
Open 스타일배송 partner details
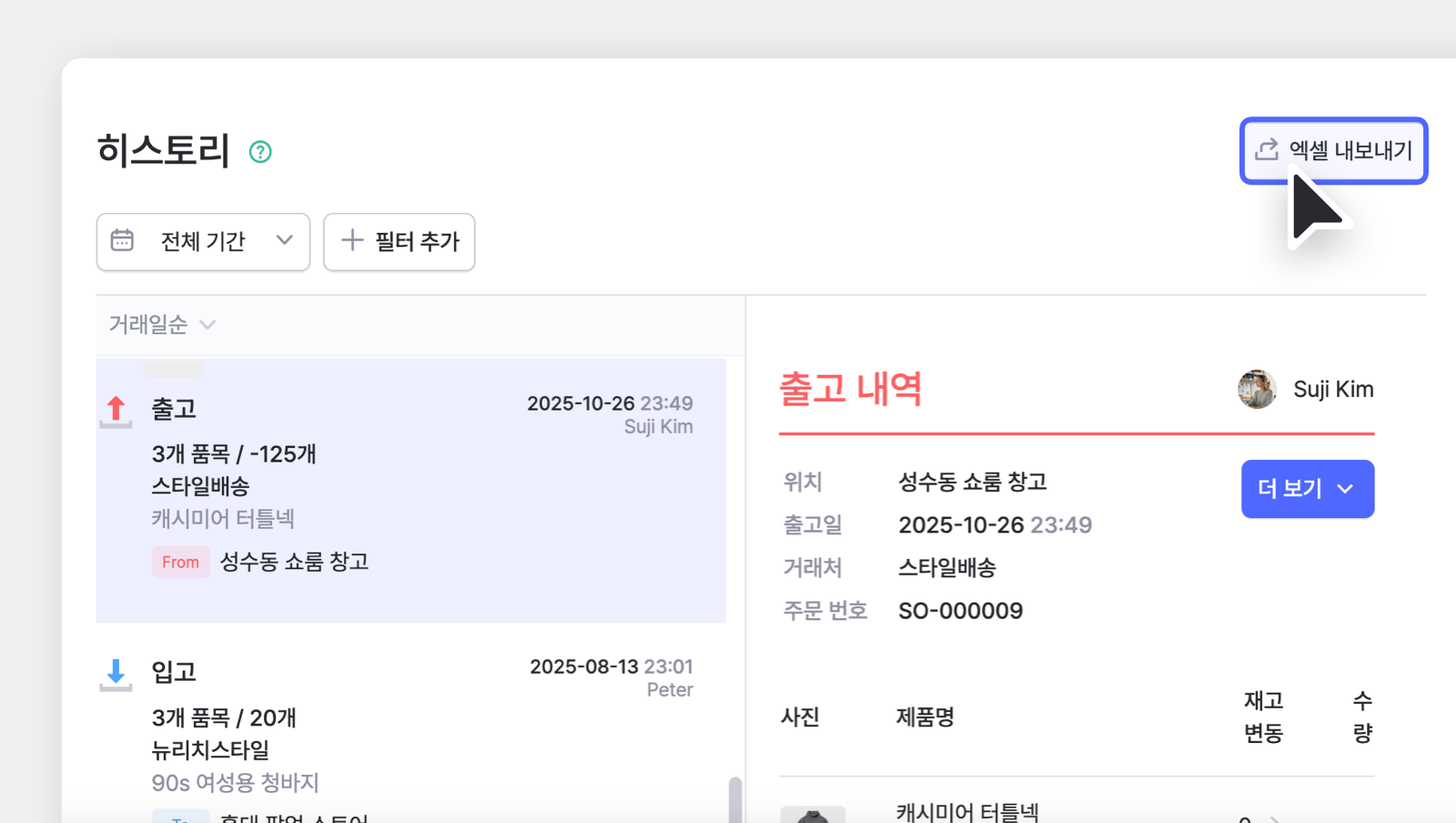[x=947, y=567]
